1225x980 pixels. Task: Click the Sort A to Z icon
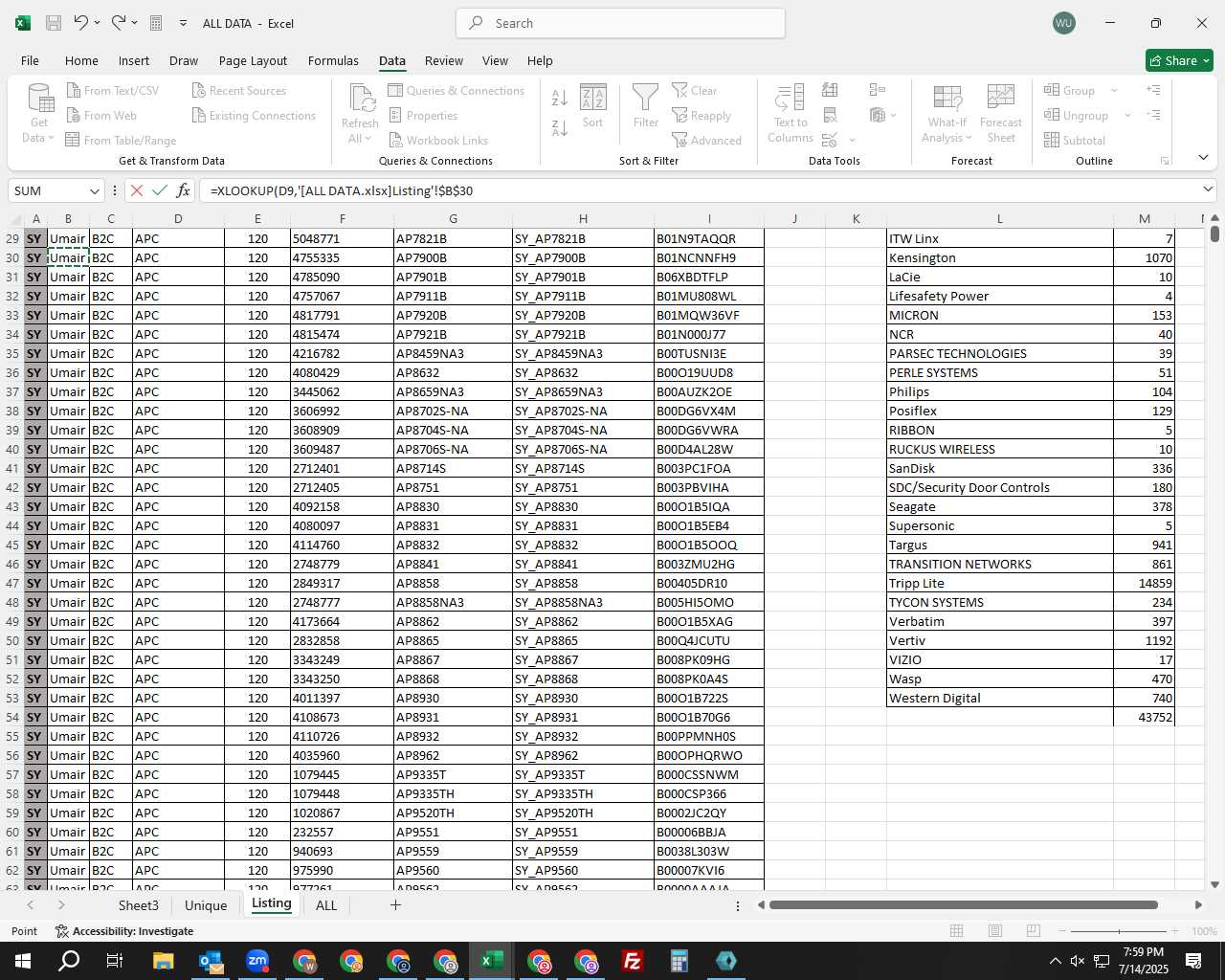pos(560,98)
